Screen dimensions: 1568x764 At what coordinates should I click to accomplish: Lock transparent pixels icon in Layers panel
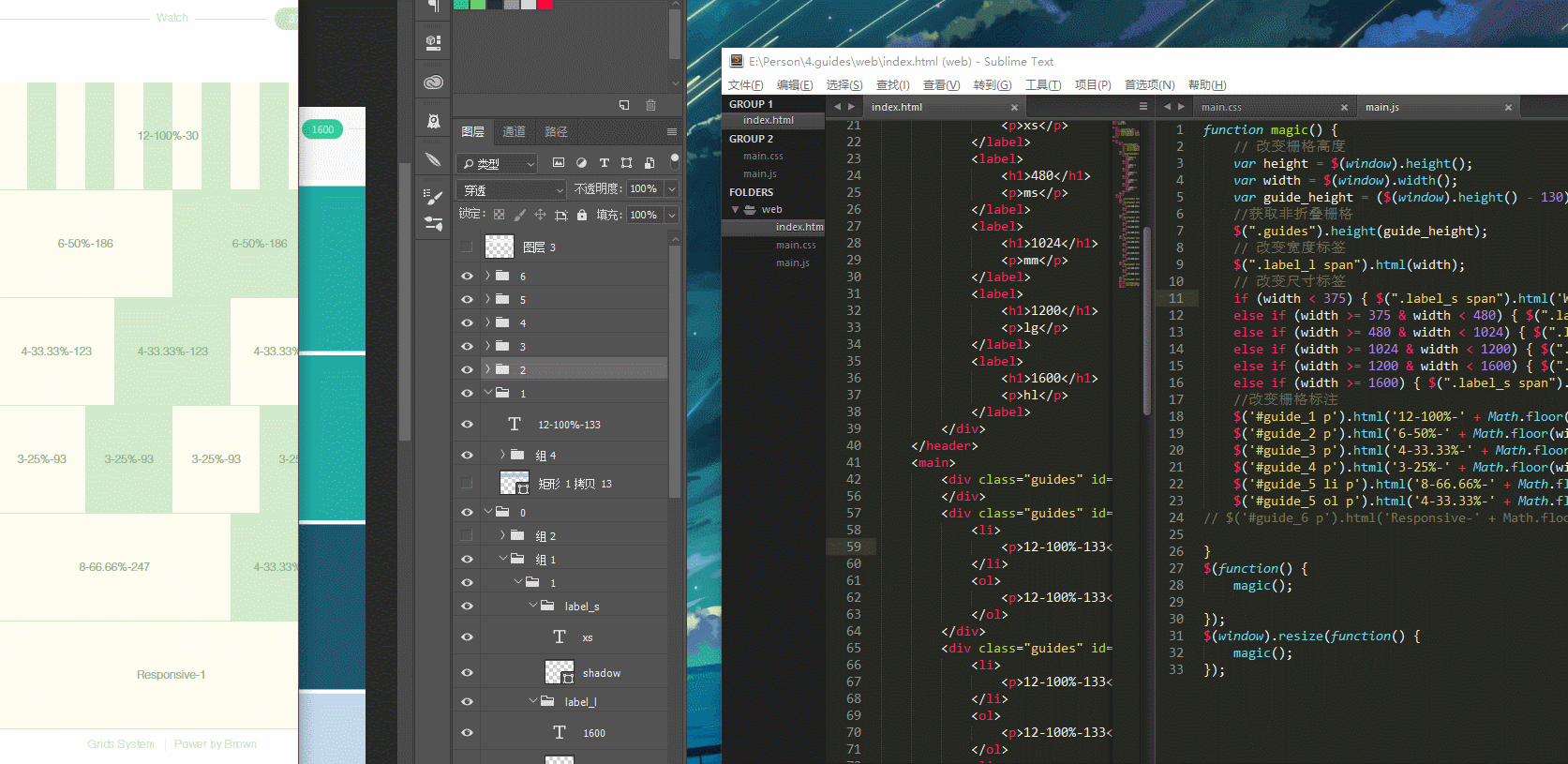coord(500,215)
